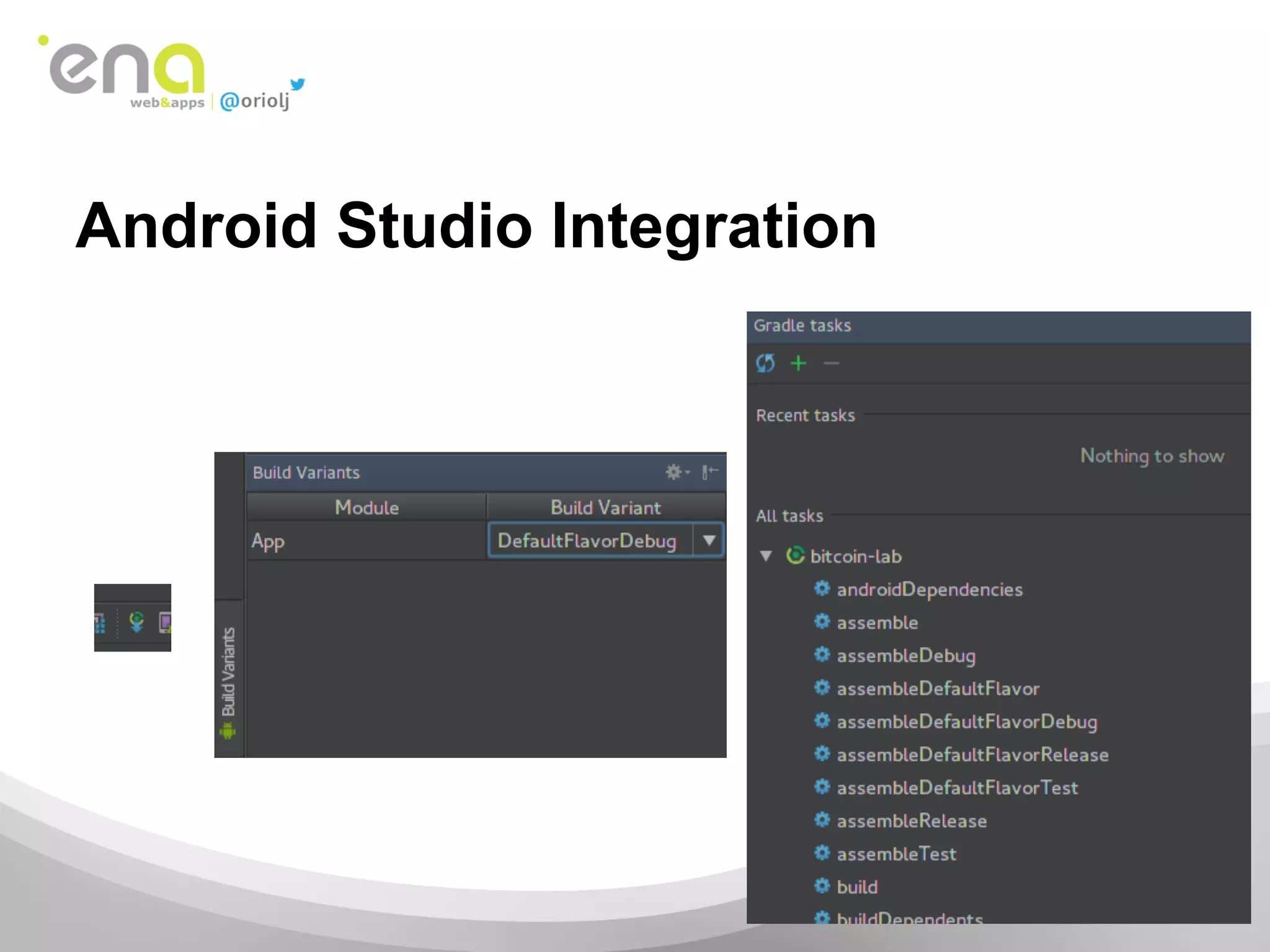Click the gear icon next to build task
This screenshot has width=1270, height=952.
[822, 886]
